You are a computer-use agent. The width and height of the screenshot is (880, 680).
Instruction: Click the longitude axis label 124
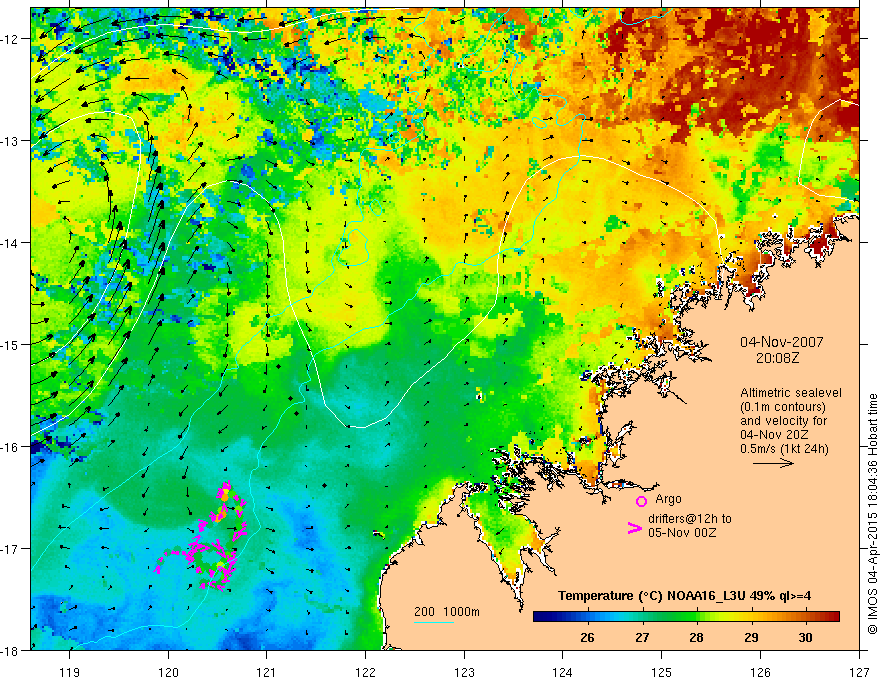click(x=563, y=672)
